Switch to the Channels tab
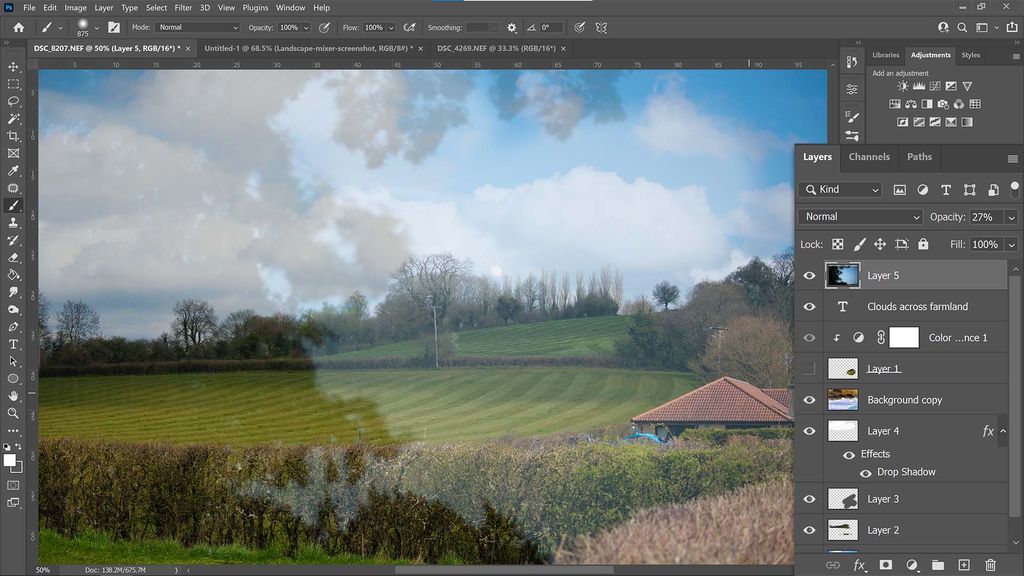 click(x=869, y=157)
